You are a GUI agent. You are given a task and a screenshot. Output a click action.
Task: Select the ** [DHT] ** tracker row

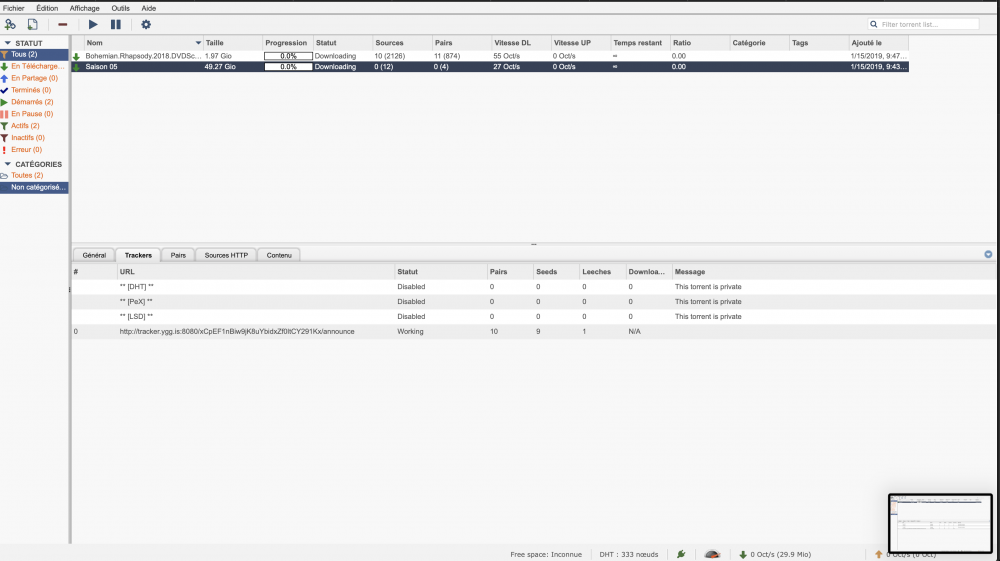point(534,287)
